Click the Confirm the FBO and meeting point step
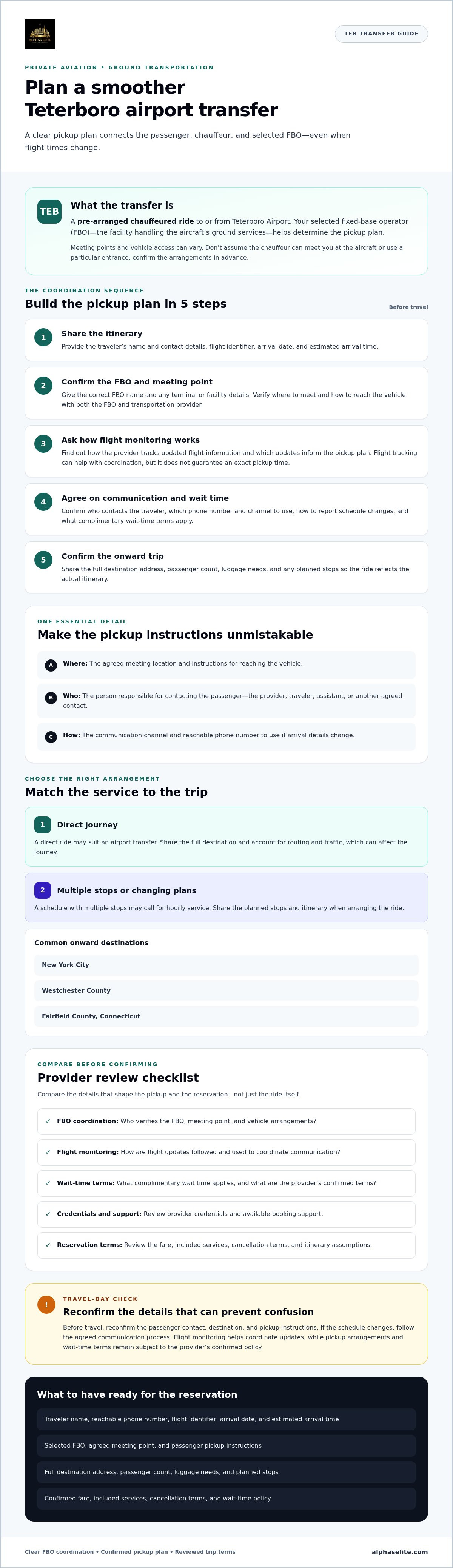The height and width of the screenshot is (1568, 453). 226,393
